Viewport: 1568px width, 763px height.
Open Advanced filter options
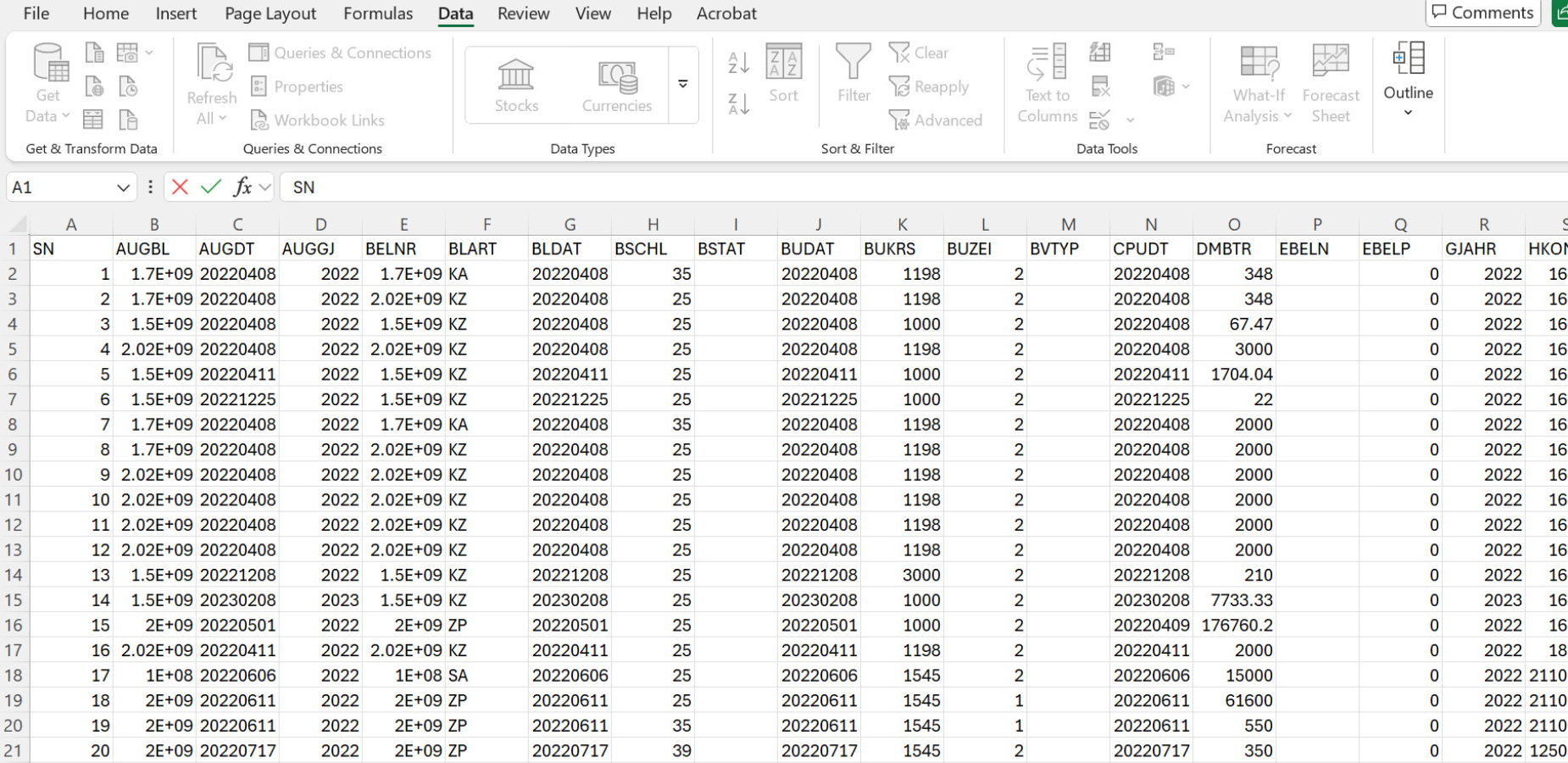[936, 120]
